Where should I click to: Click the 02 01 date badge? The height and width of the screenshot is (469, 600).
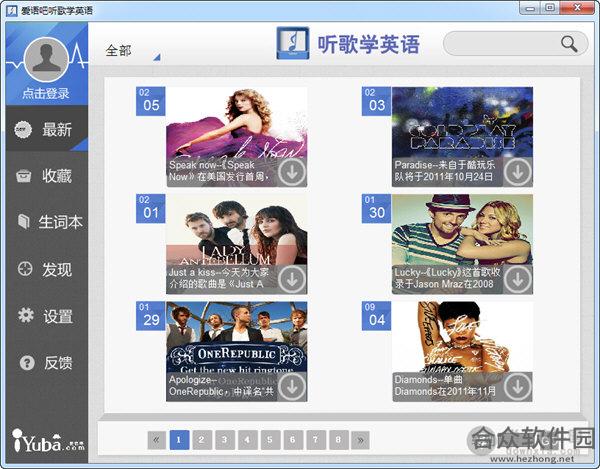click(151, 208)
